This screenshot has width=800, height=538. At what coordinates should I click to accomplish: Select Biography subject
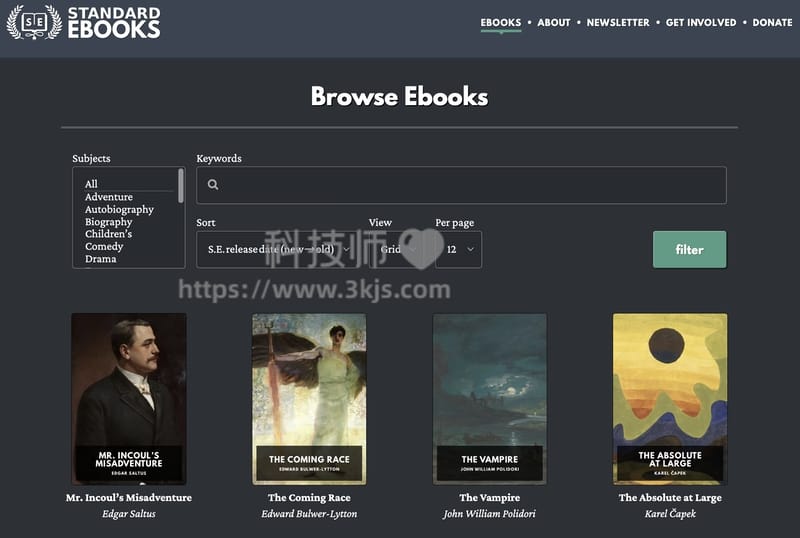(108, 222)
